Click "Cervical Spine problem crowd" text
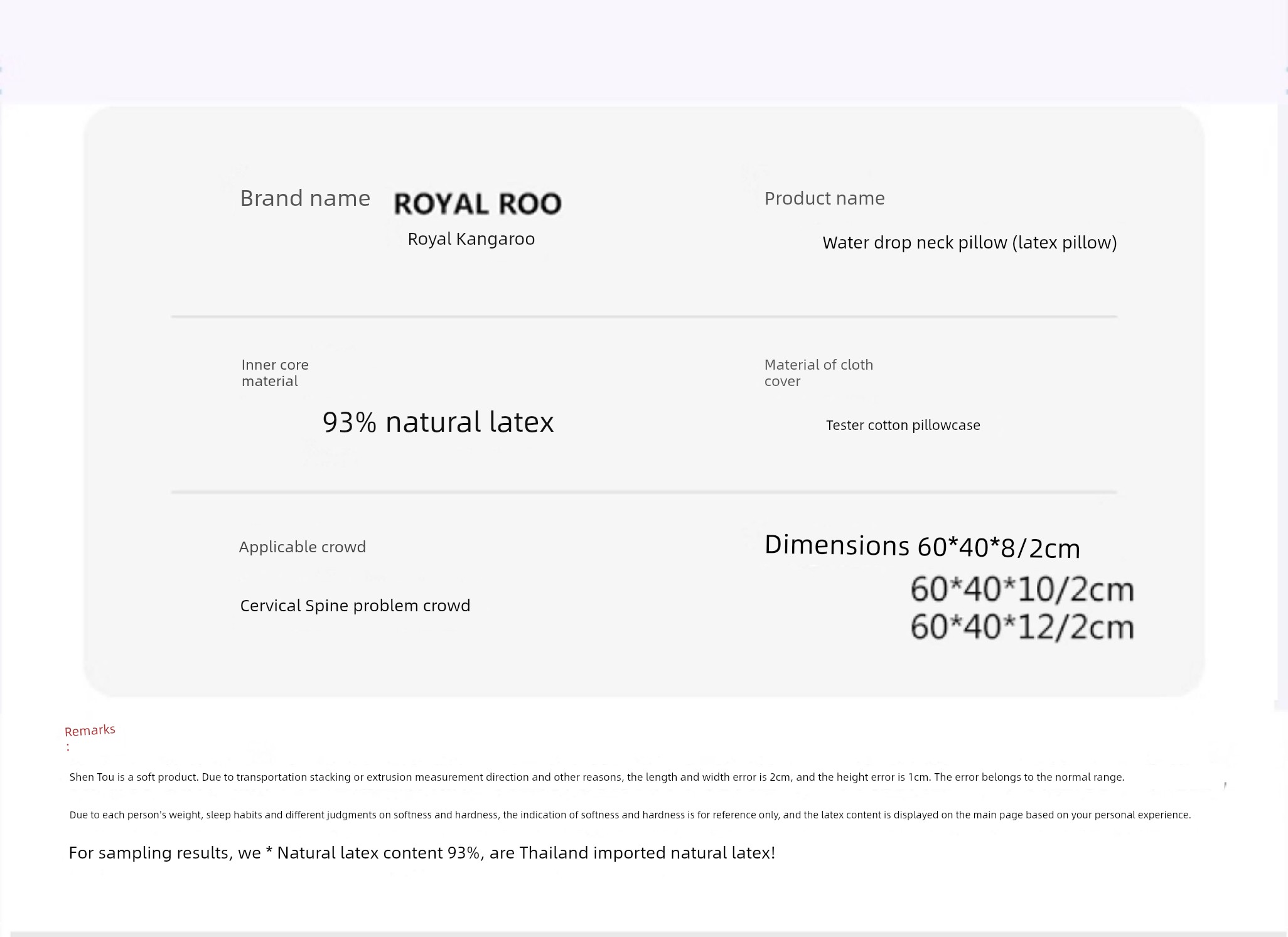Screen dimensions: 1288x937 (x=355, y=606)
